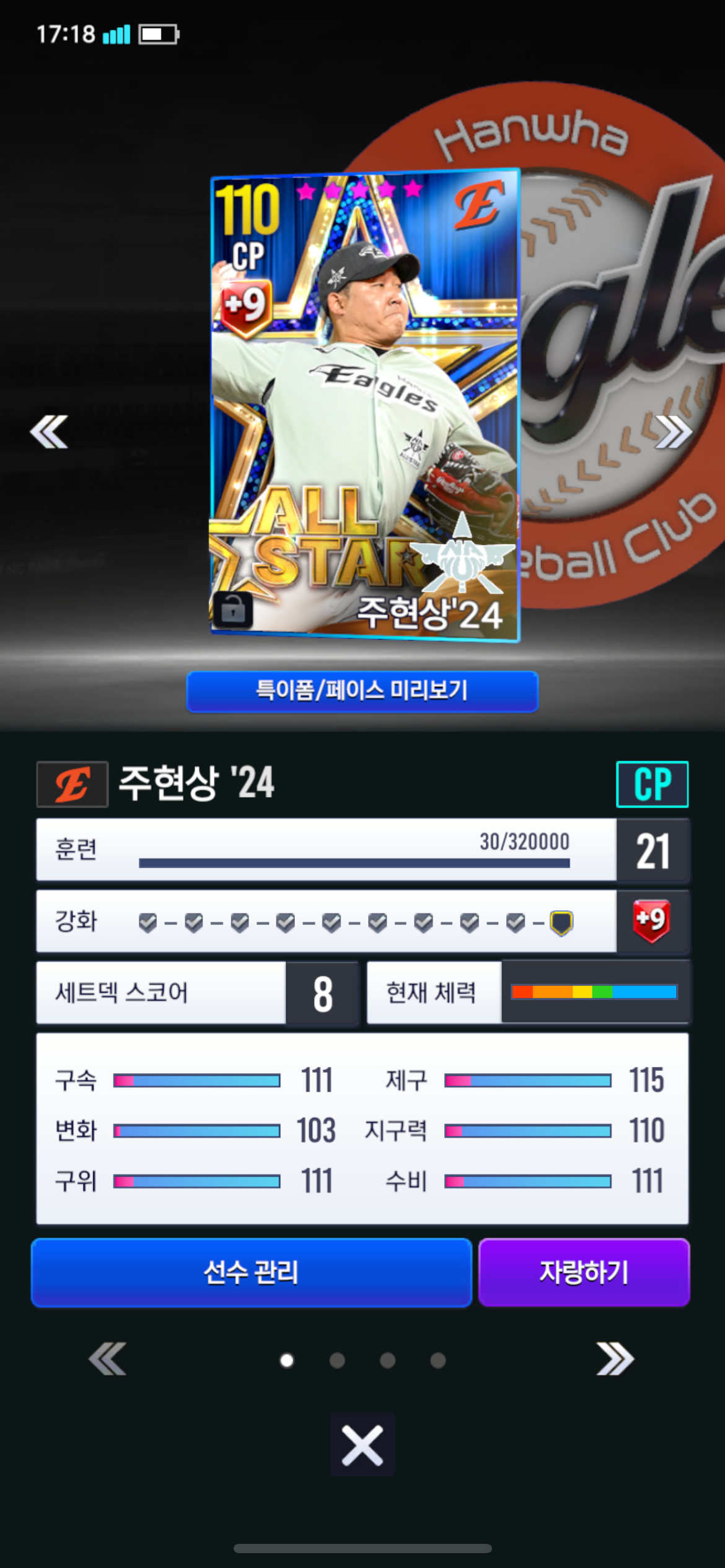The image size is (725, 1568).
Task: Tap the ninth checked 강화 step marker
Action: (x=516, y=923)
